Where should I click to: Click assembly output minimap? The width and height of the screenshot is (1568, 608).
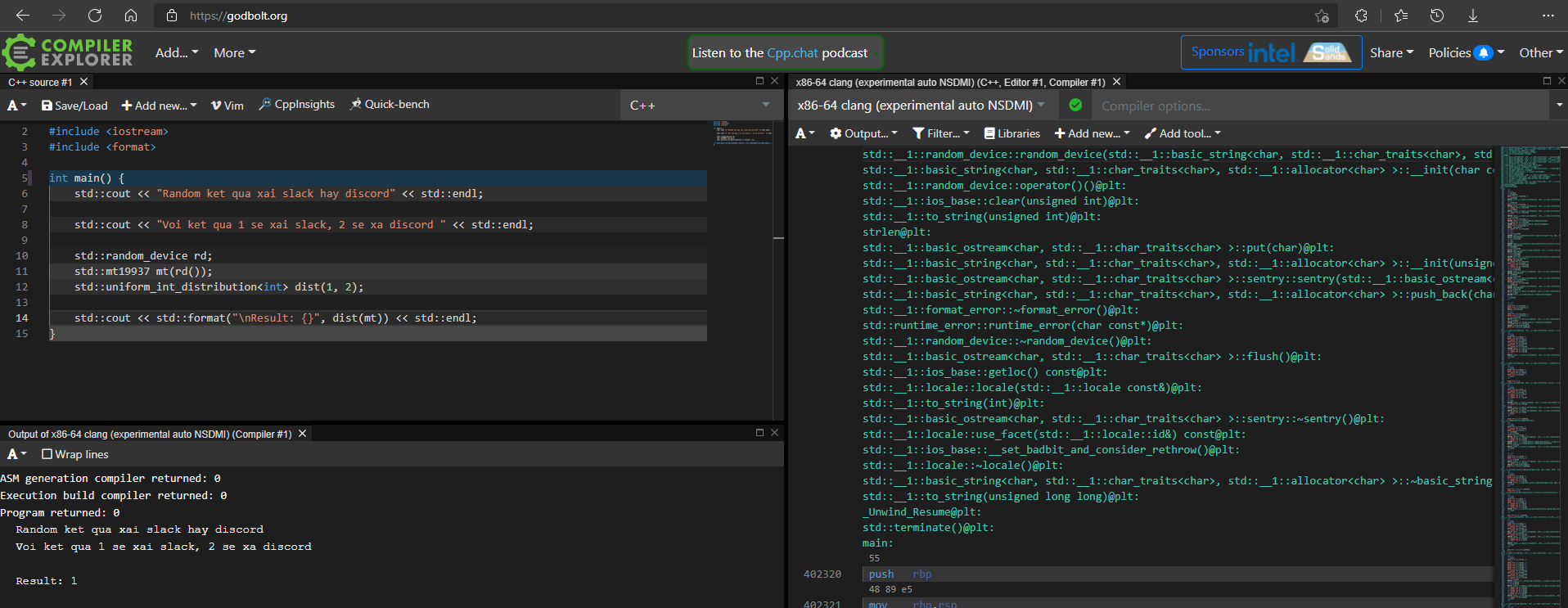[x=1530, y=376]
